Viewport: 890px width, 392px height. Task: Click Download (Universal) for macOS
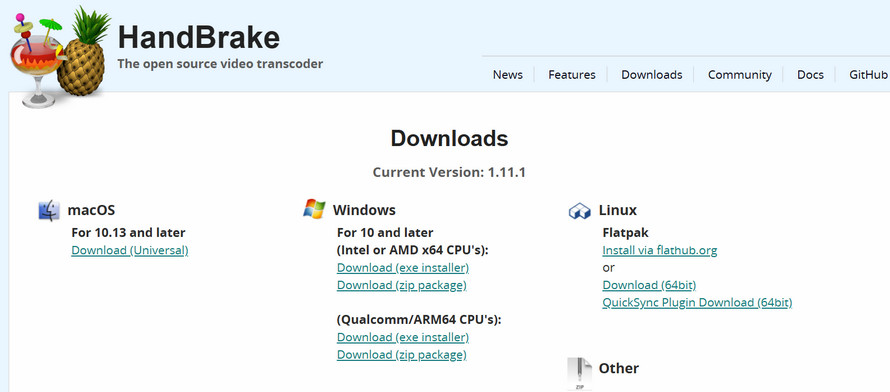point(129,250)
